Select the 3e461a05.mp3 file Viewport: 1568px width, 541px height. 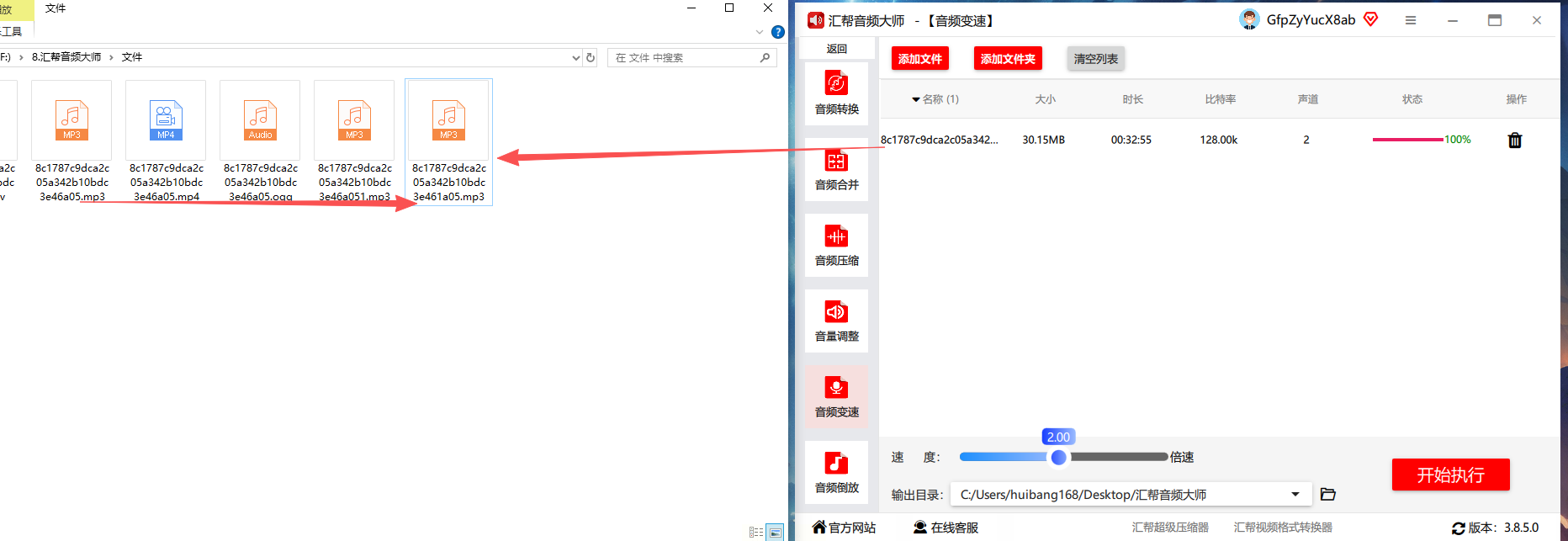pos(448,142)
